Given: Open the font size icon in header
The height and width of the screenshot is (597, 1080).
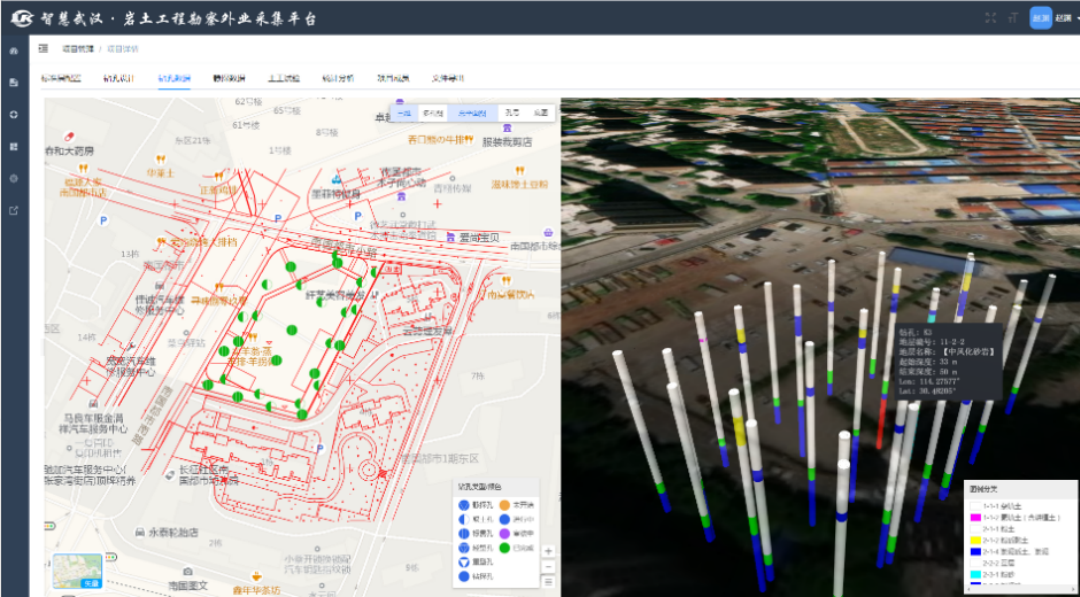Looking at the screenshot, I should coord(1012,18).
